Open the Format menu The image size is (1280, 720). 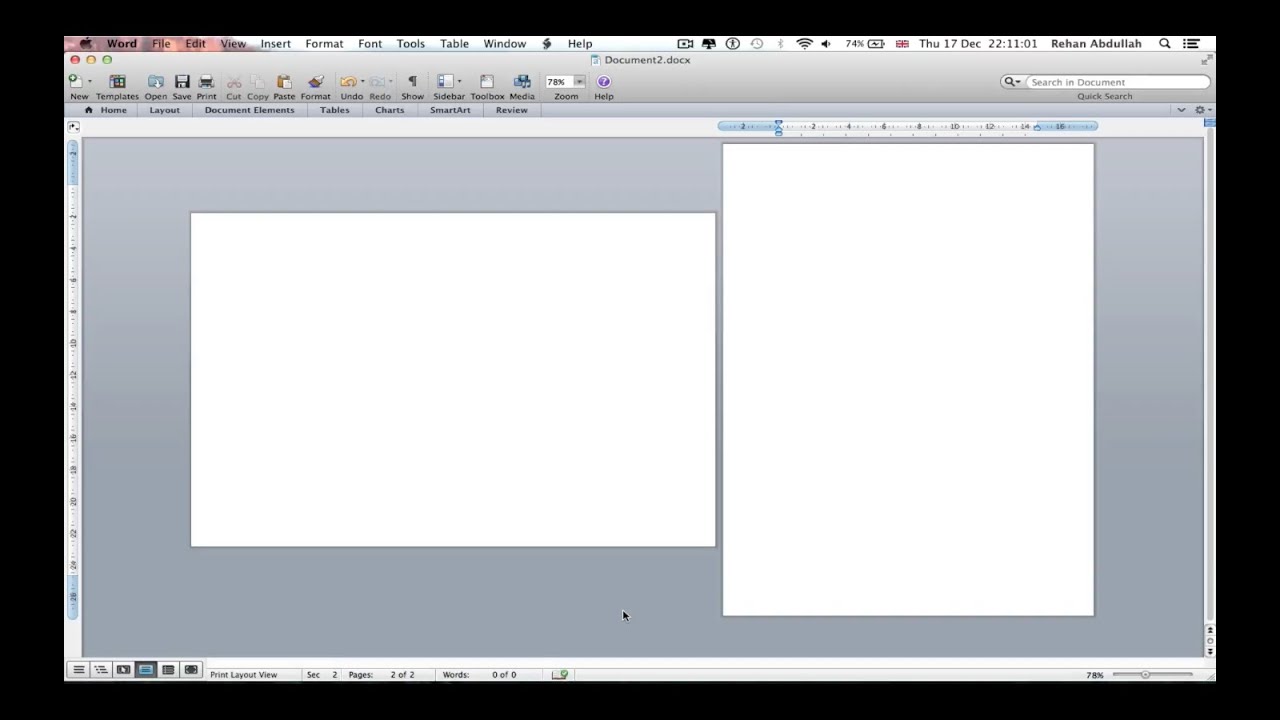(324, 44)
